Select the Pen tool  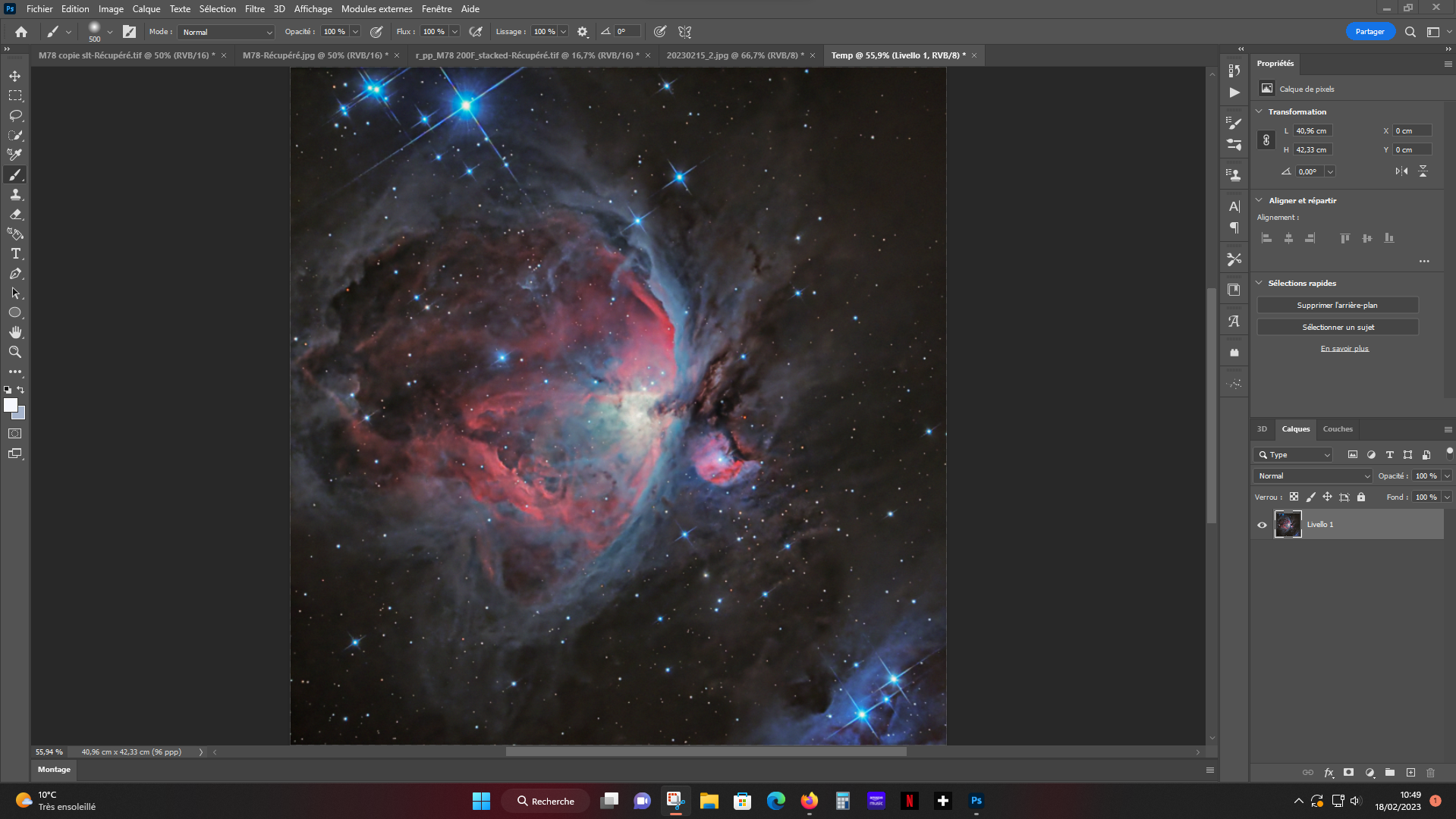[x=15, y=273]
